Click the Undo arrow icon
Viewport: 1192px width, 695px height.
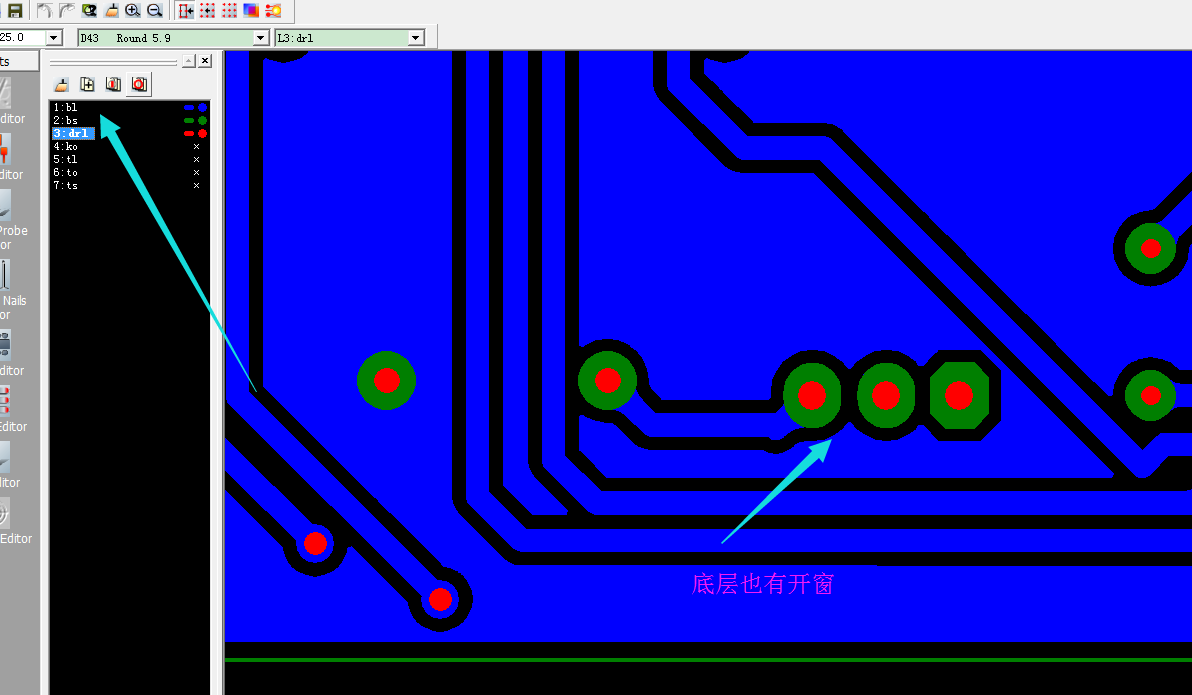(45, 10)
